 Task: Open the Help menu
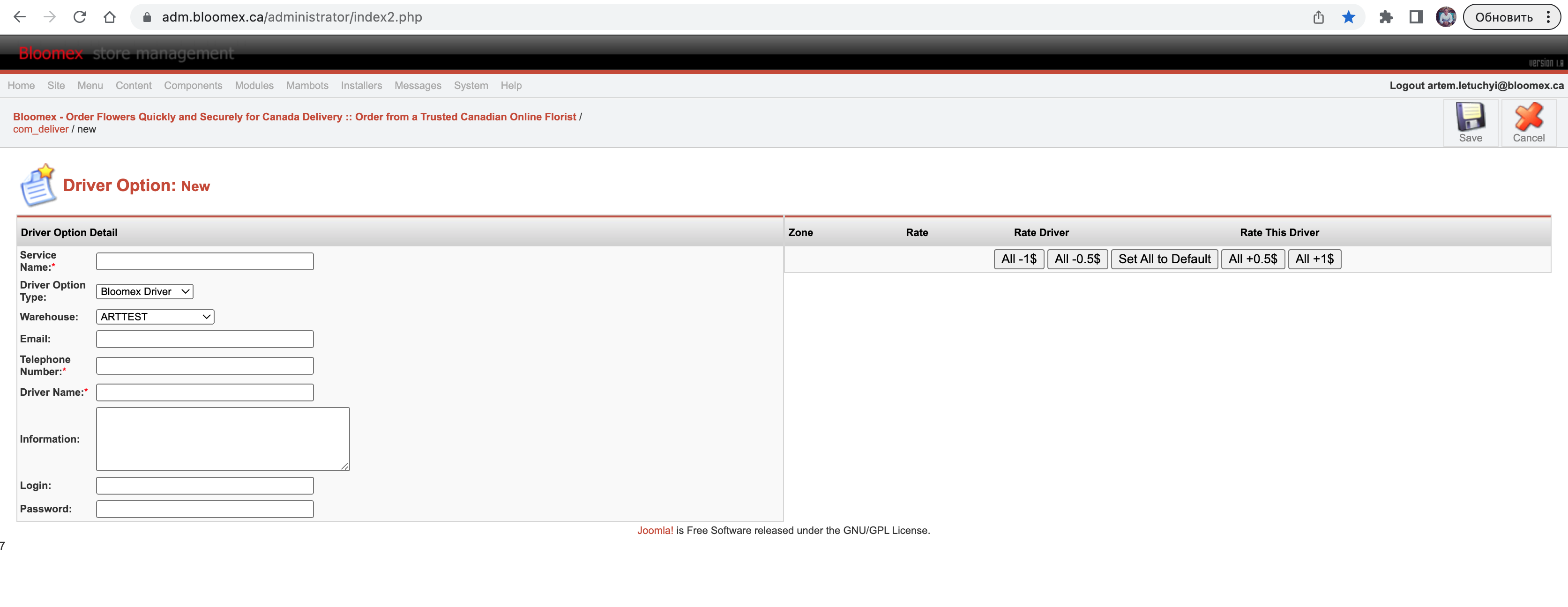coord(511,86)
